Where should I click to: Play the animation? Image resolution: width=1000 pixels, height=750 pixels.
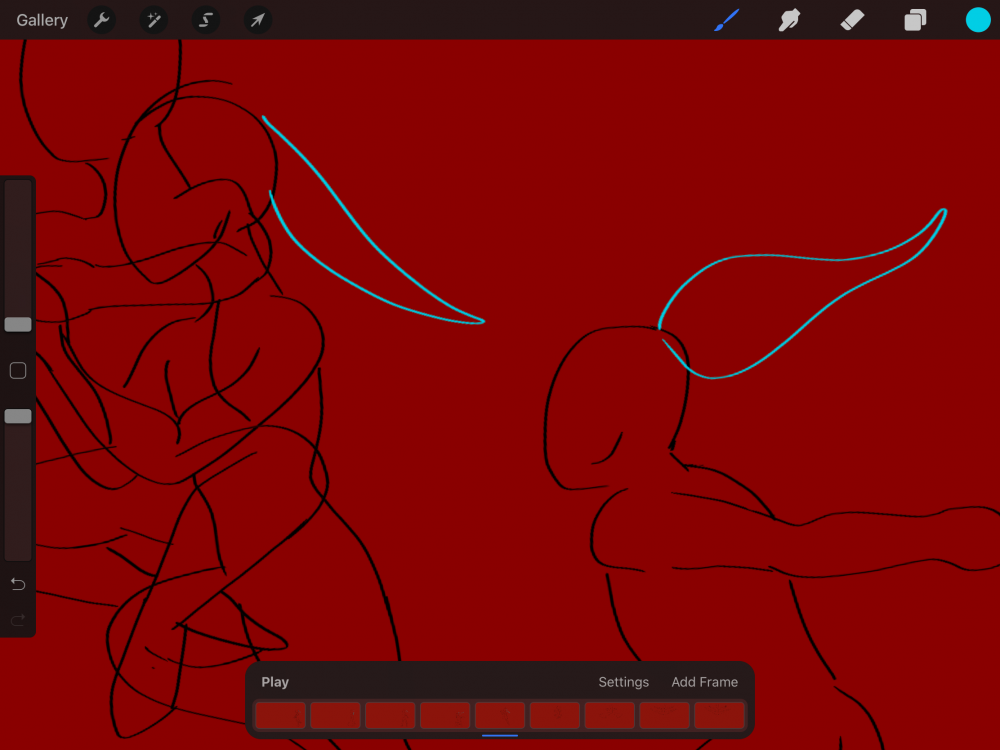click(x=275, y=682)
